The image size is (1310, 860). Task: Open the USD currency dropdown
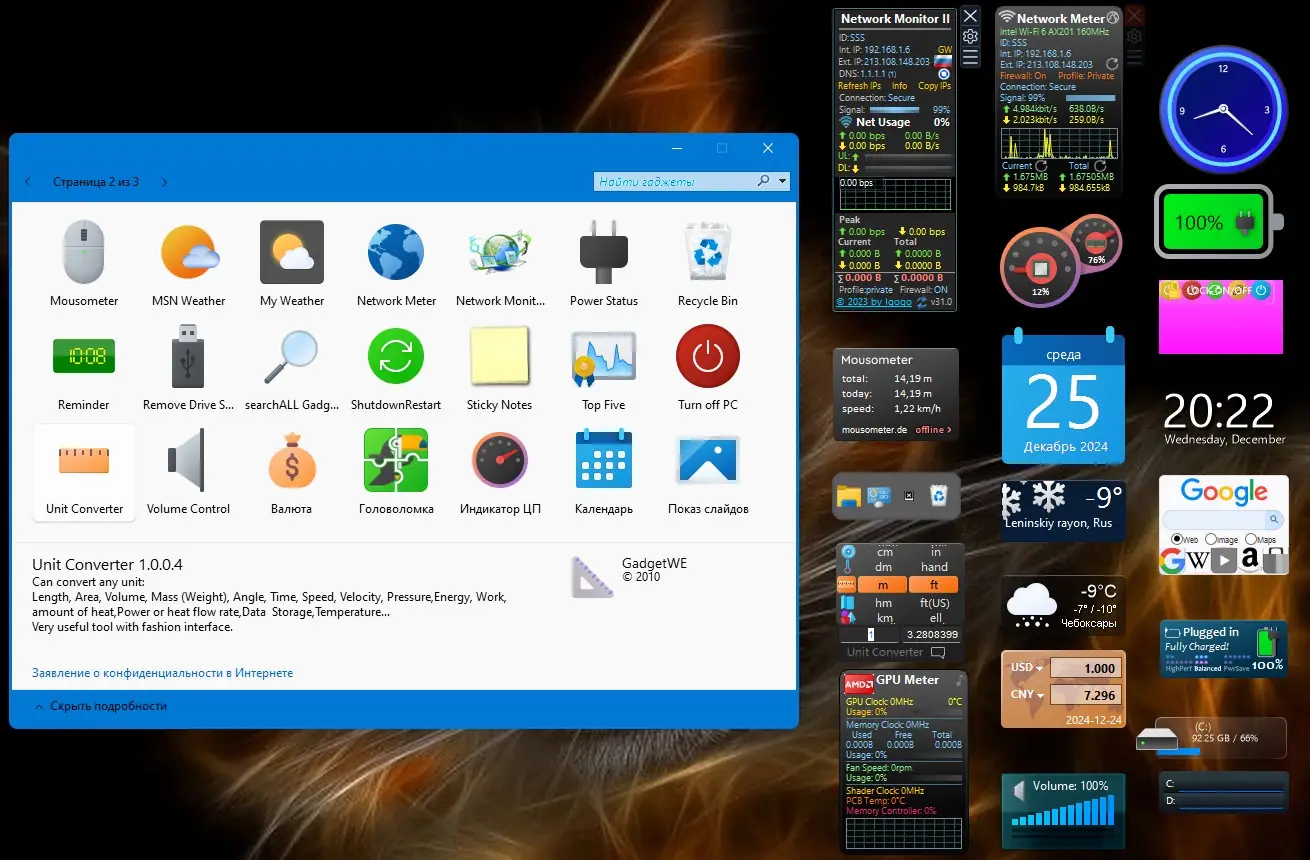pyautogui.click(x=1039, y=668)
